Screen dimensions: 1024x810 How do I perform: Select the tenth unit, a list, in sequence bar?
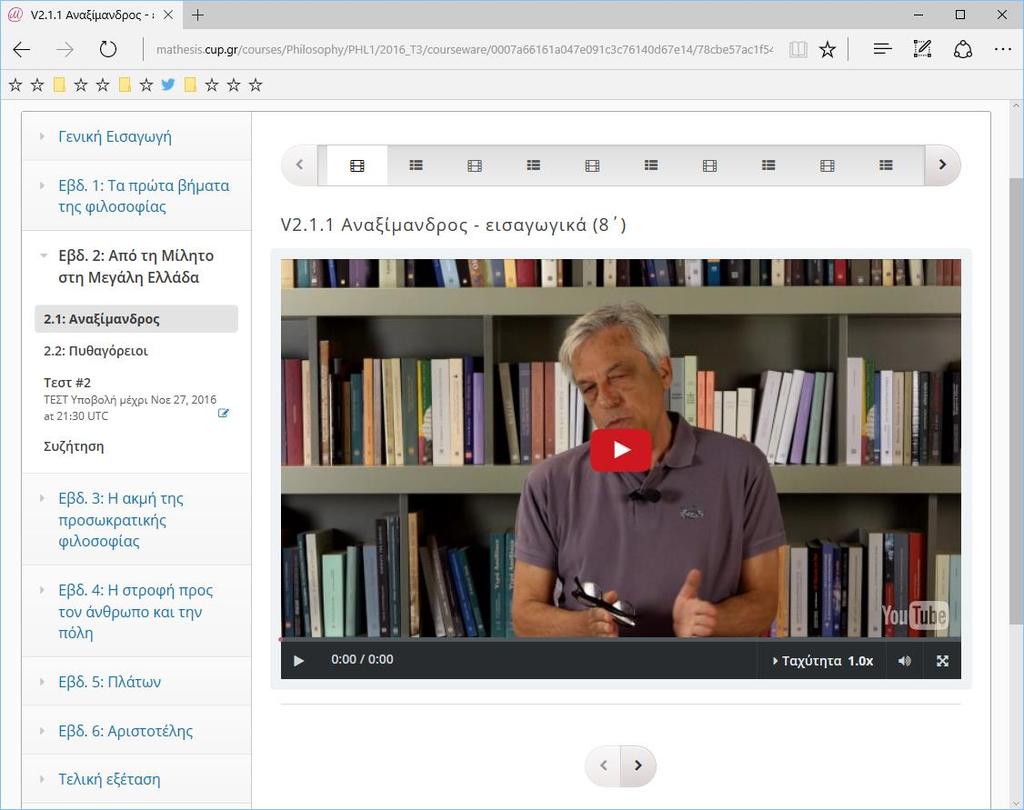(x=886, y=166)
